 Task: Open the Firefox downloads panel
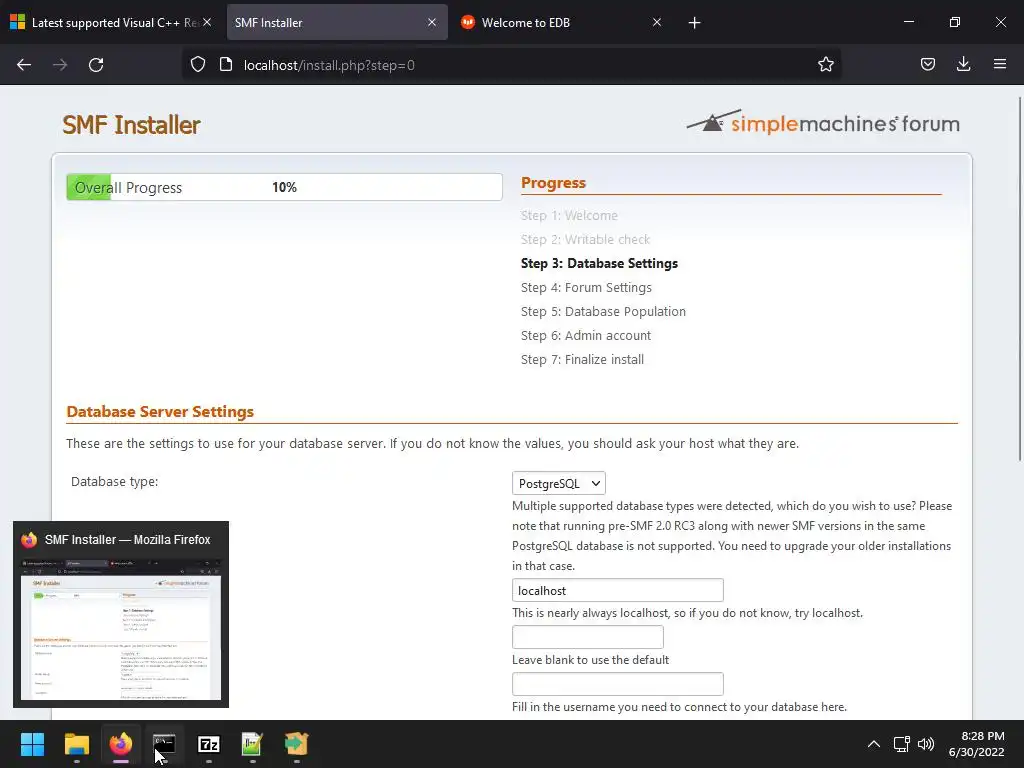pyautogui.click(x=963, y=64)
